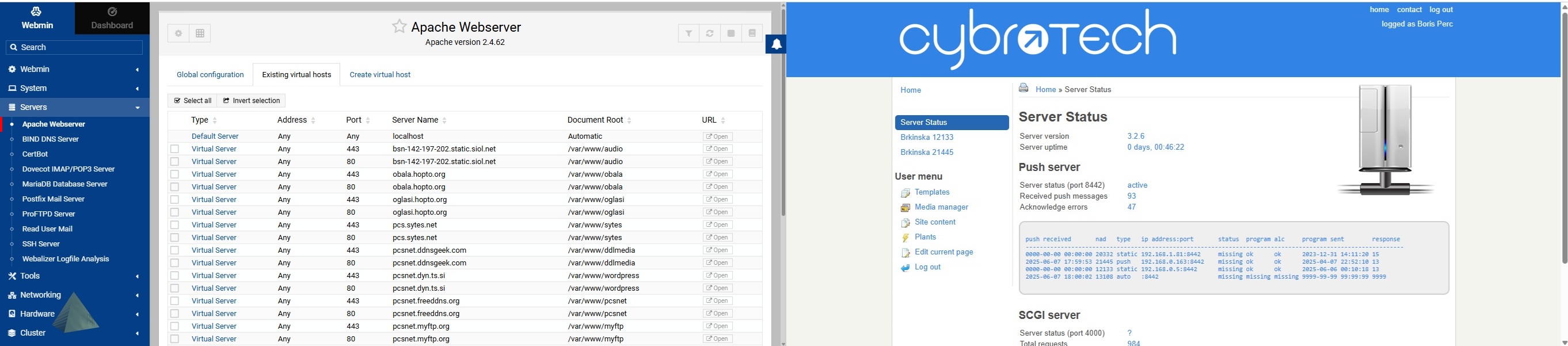
Task: Tick checkbox for bsn-142-197-202.static.siol.net port 443
Action: (174, 149)
